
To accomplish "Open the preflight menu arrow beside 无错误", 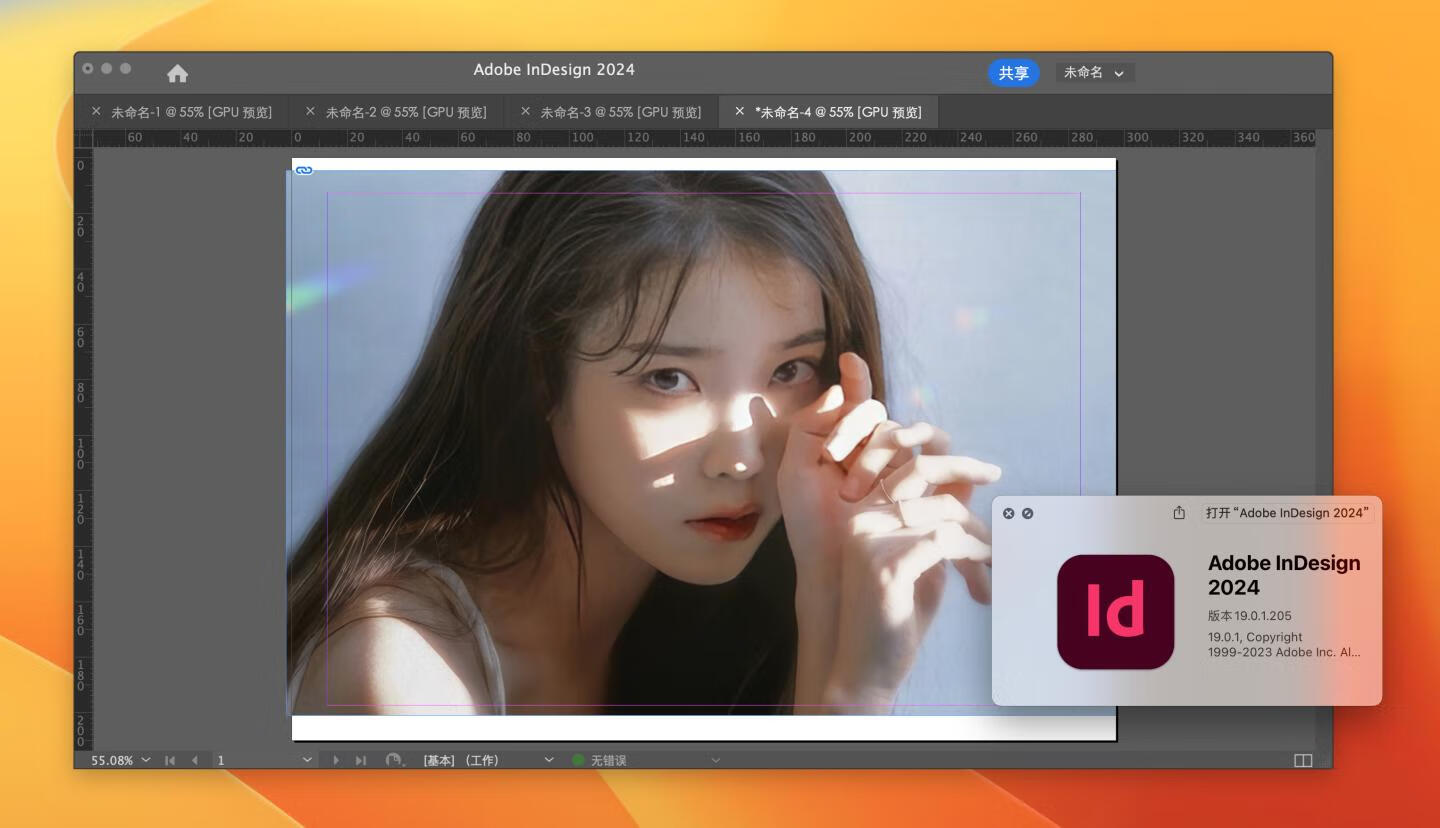I will (715, 760).
